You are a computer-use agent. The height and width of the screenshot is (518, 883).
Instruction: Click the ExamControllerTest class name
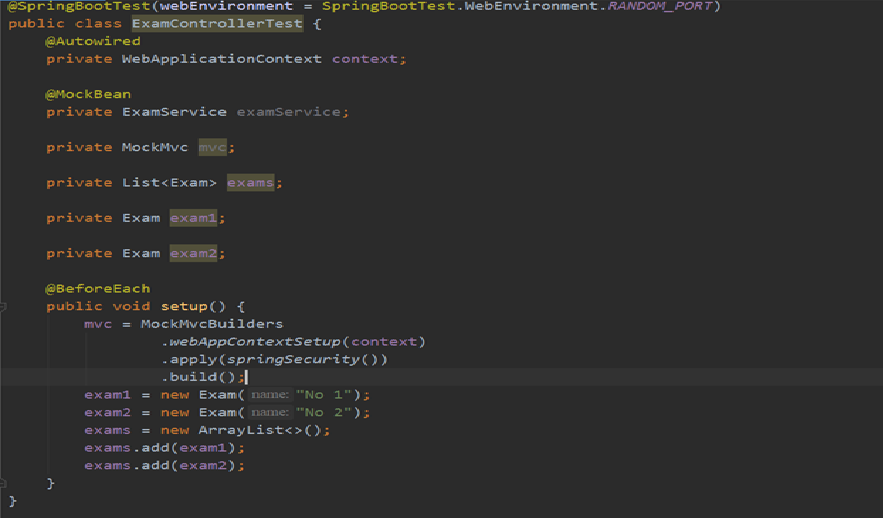tap(216, 23)
